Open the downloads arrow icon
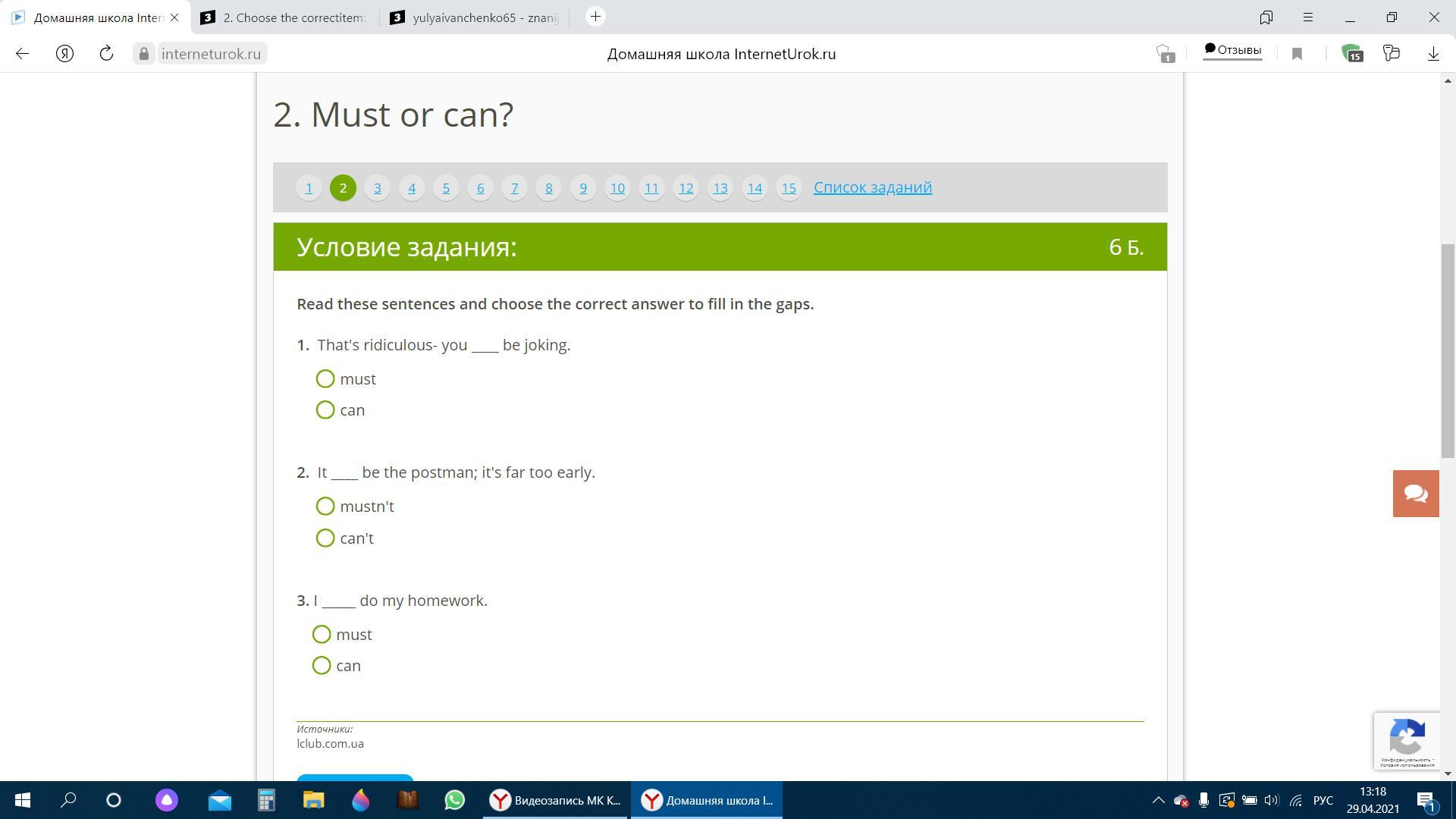The height and width of the screenshot is (819, 1456). click(x=1433, y=54)
